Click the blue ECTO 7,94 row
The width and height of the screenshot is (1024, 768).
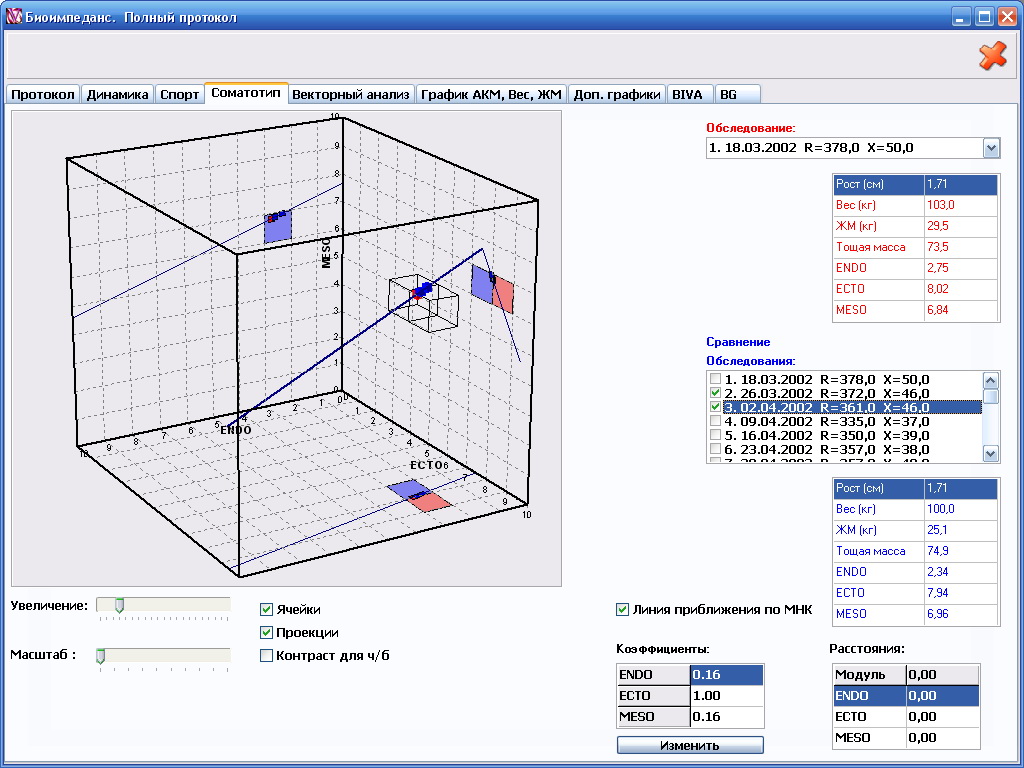pyautogui.click(x=916, y=592)
